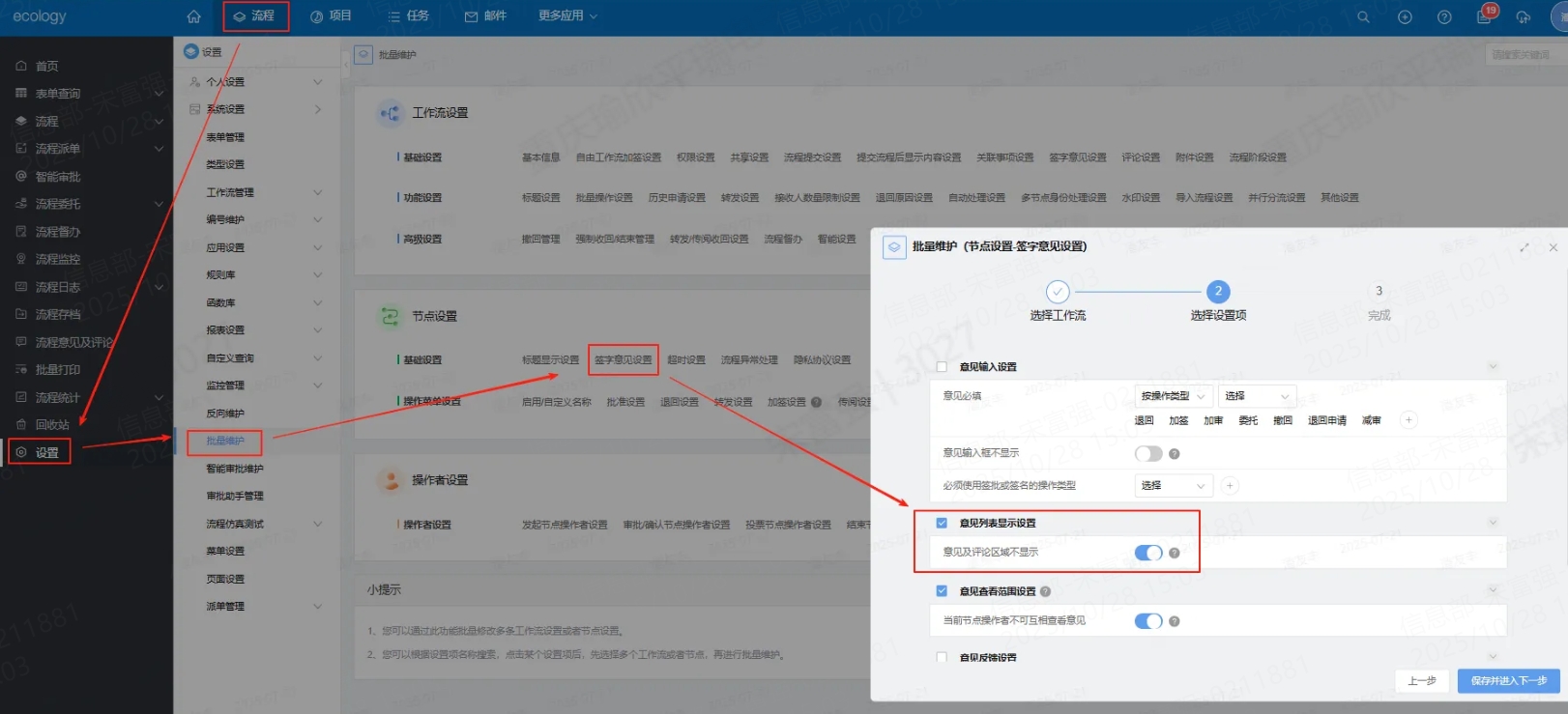
Task: Select 批量维护 in the settings menu
Action: [x=225, y=441]
